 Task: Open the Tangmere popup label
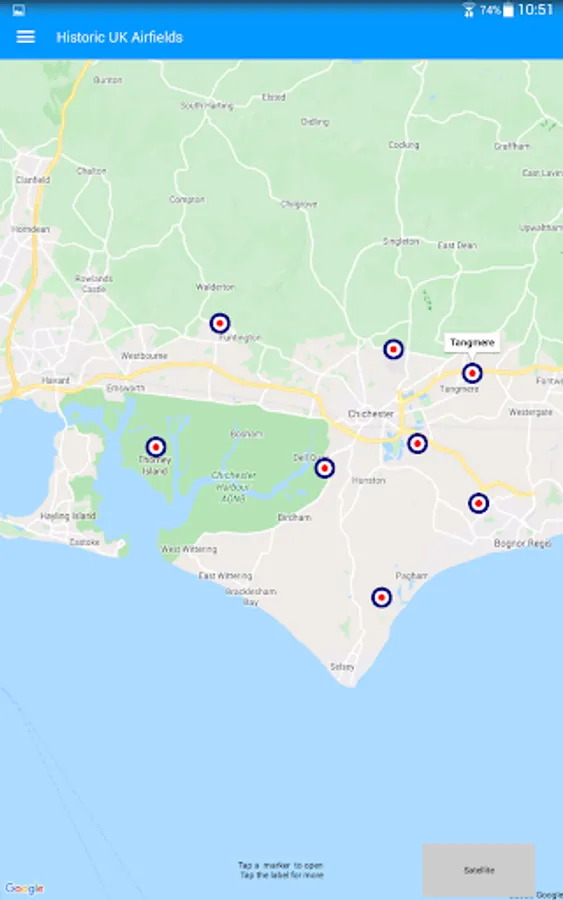[472, 343]
